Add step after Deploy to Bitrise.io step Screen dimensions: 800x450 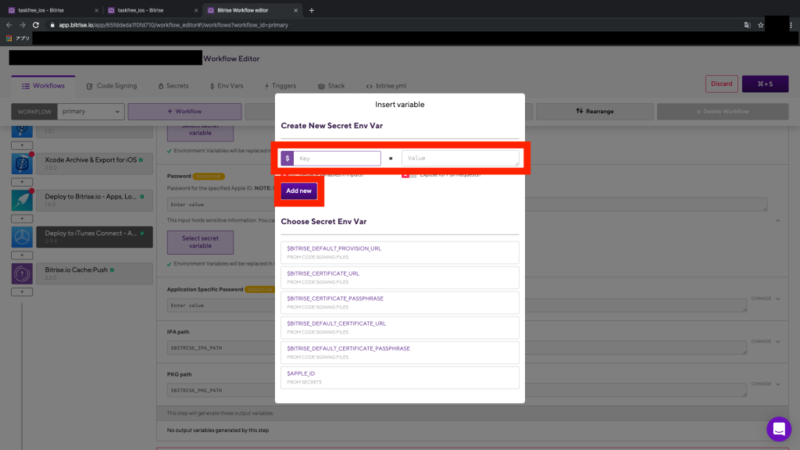coord(22,218)
